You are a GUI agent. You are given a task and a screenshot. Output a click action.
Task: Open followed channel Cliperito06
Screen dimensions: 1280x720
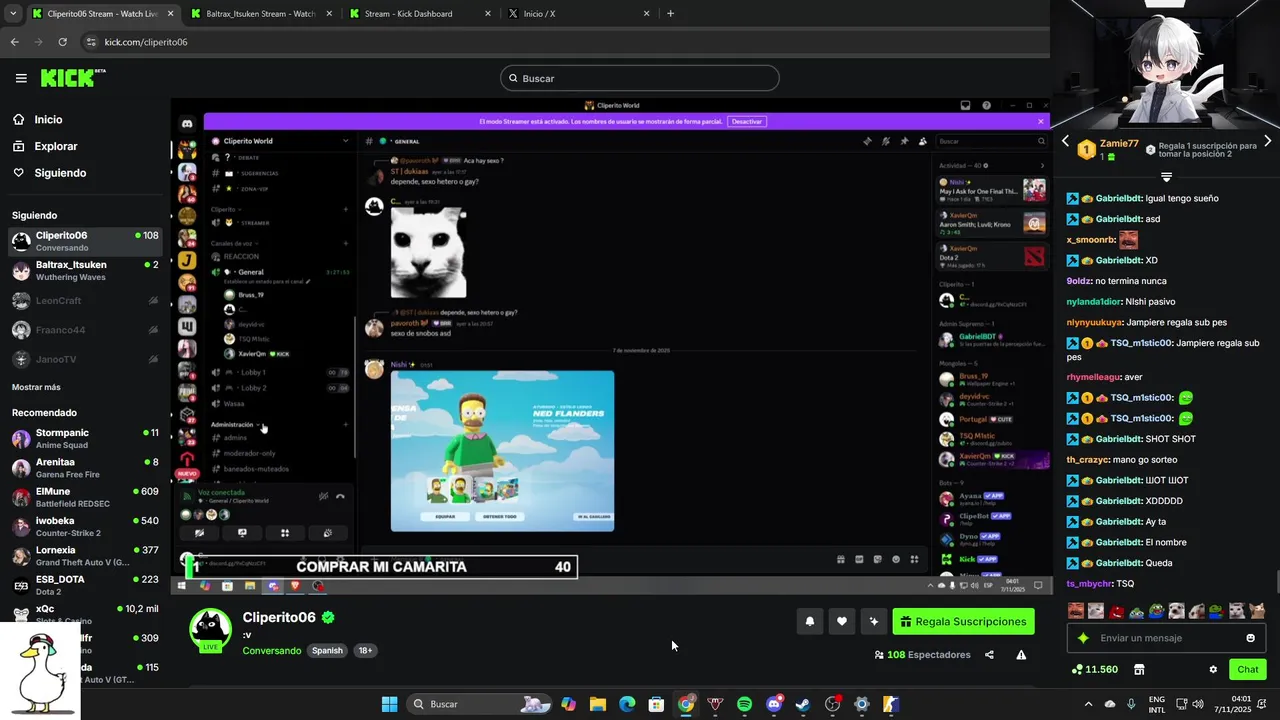pyautogui.click(x=85, y=241)
